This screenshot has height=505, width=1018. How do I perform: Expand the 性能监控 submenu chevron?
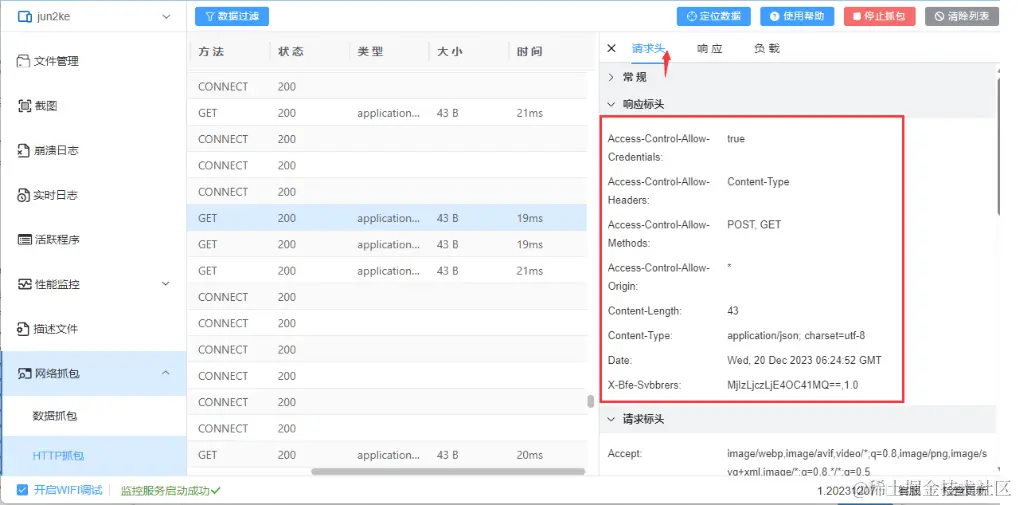[x=166, y=284]
